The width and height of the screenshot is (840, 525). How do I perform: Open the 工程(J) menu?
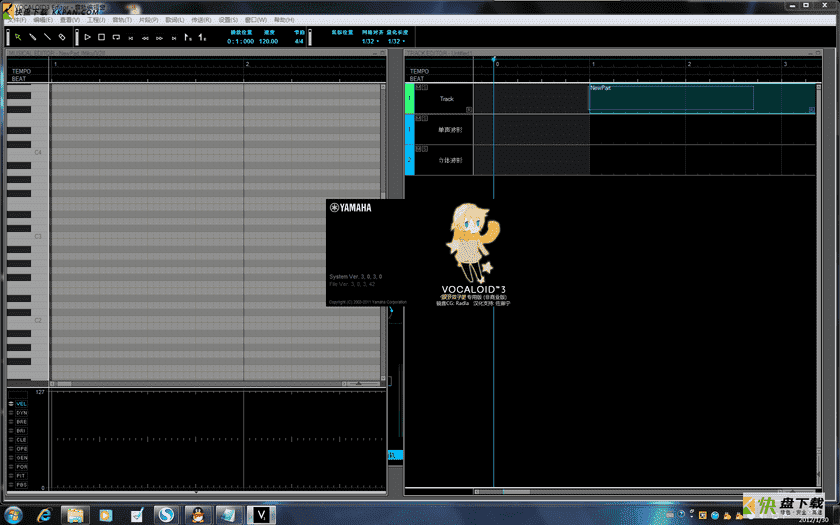[x=96, y=20]
